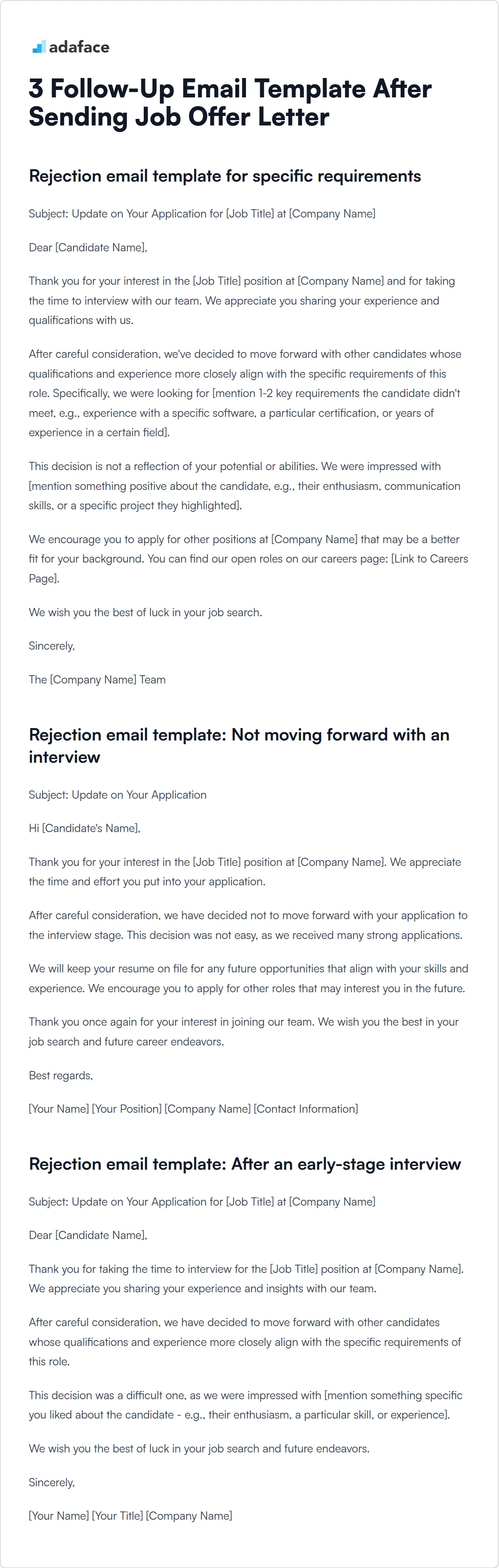Viewport: 499px width, 1568px height.
Task: Click 'Best regards,' closing line
Action: click(x=61, y=1076)
